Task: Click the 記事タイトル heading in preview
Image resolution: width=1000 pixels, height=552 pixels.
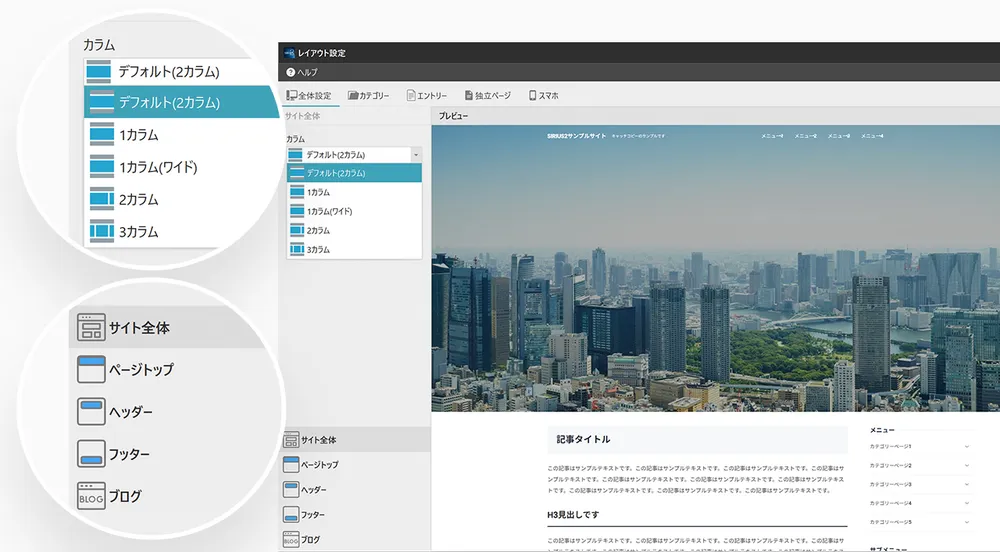Action: [x=583, y=439]
